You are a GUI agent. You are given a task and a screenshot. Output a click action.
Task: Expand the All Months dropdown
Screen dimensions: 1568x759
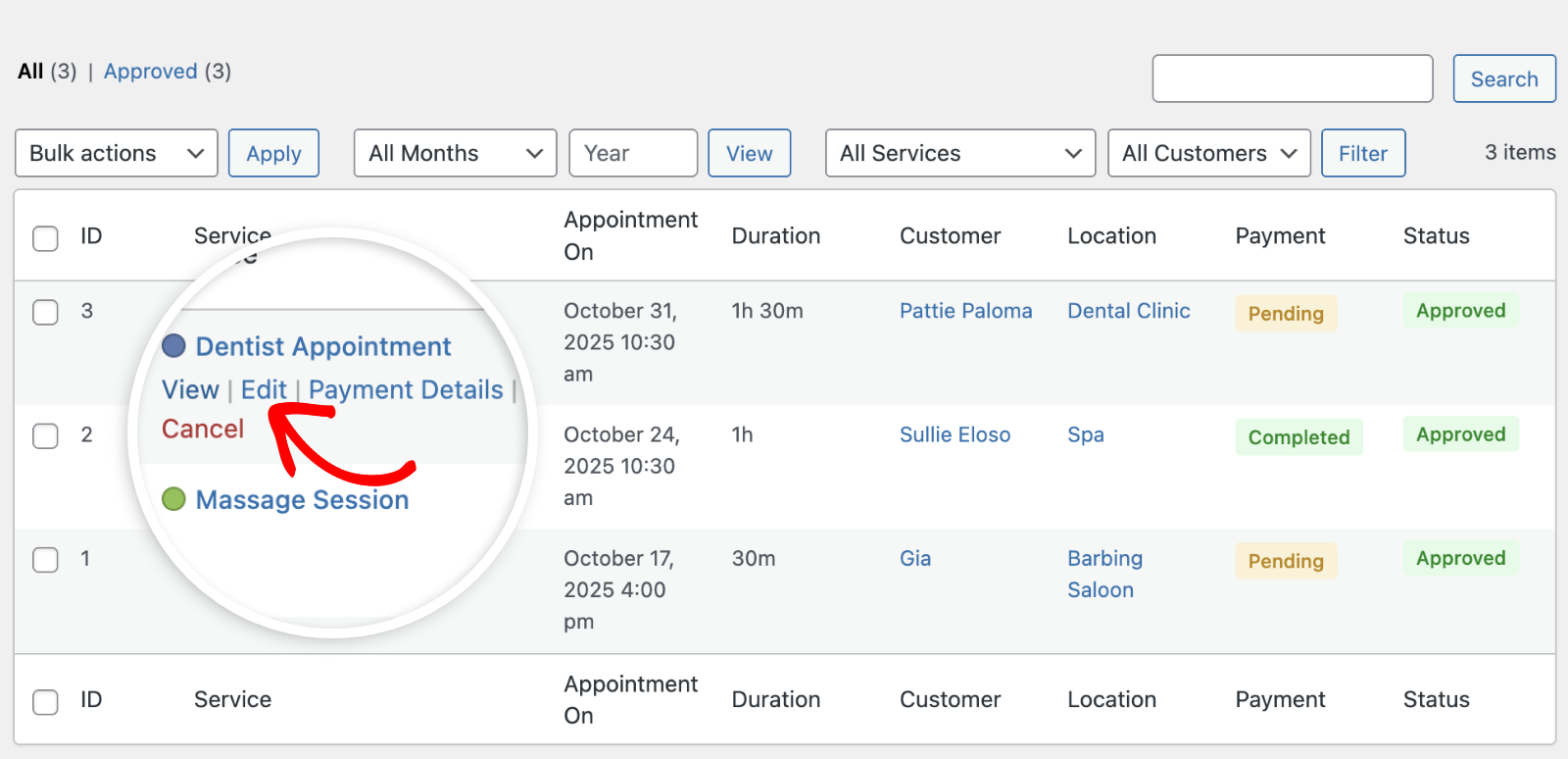(x=456, y=153)
